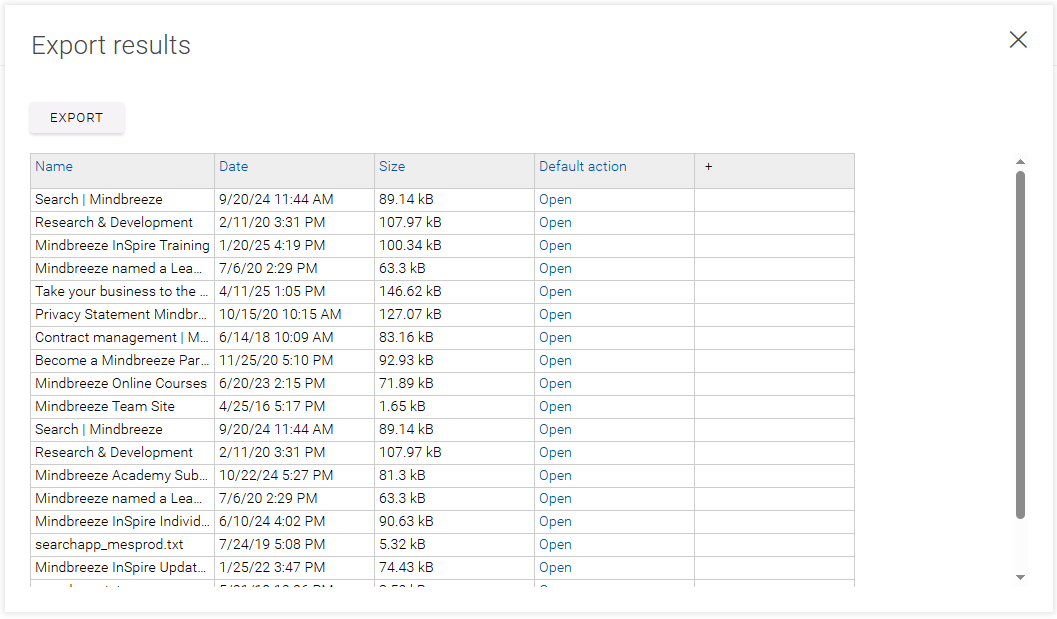Click the size value 92.93 kB
1057x619 pixels.
(x=406, y=360)
